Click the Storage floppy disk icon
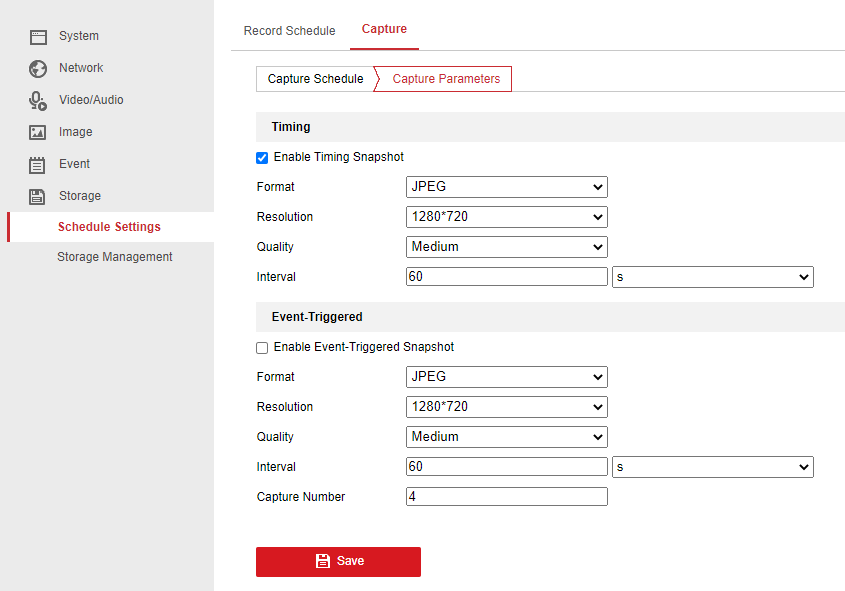This screenshot has width=845, height=591. (x=38, y=197)
